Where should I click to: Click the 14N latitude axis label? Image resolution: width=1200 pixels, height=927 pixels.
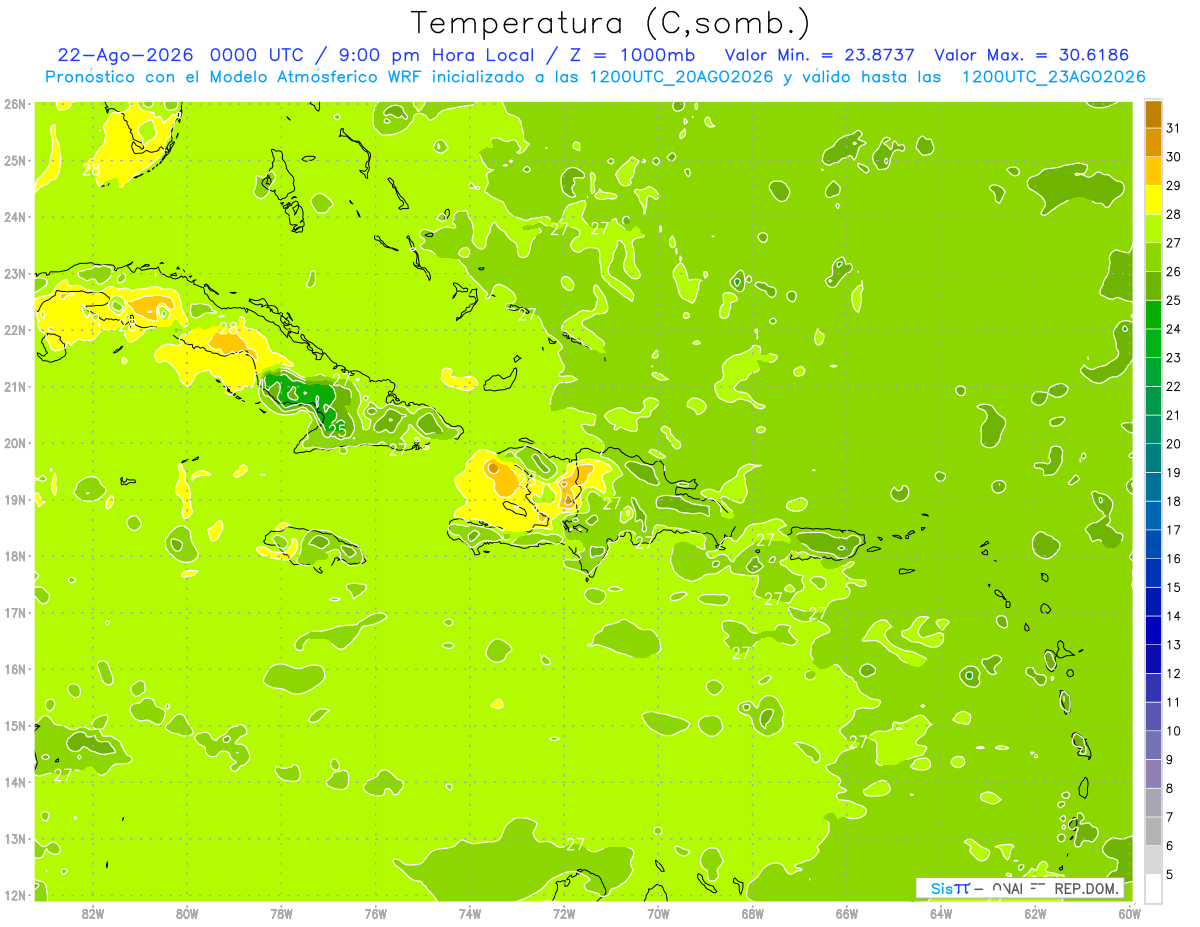click(14, 782)
